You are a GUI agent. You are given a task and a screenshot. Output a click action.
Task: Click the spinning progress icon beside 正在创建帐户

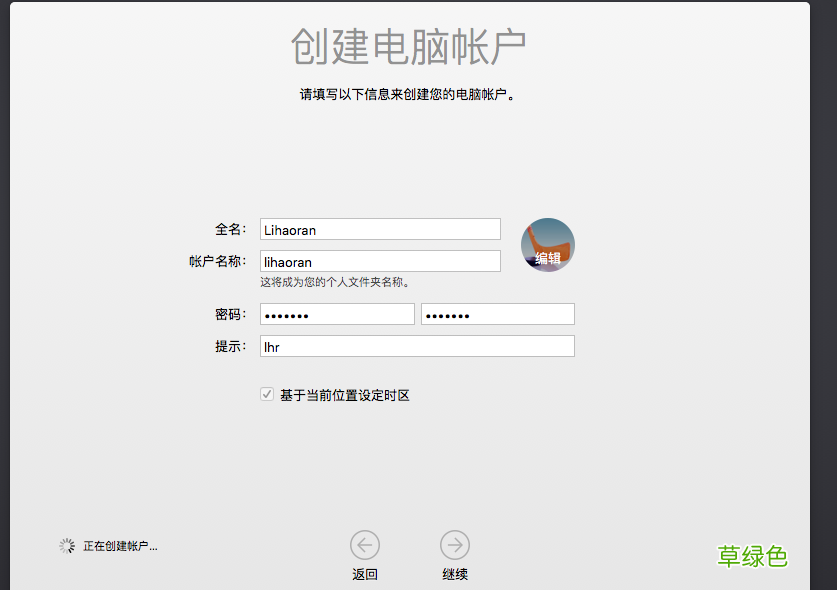[x=66, y=546]
